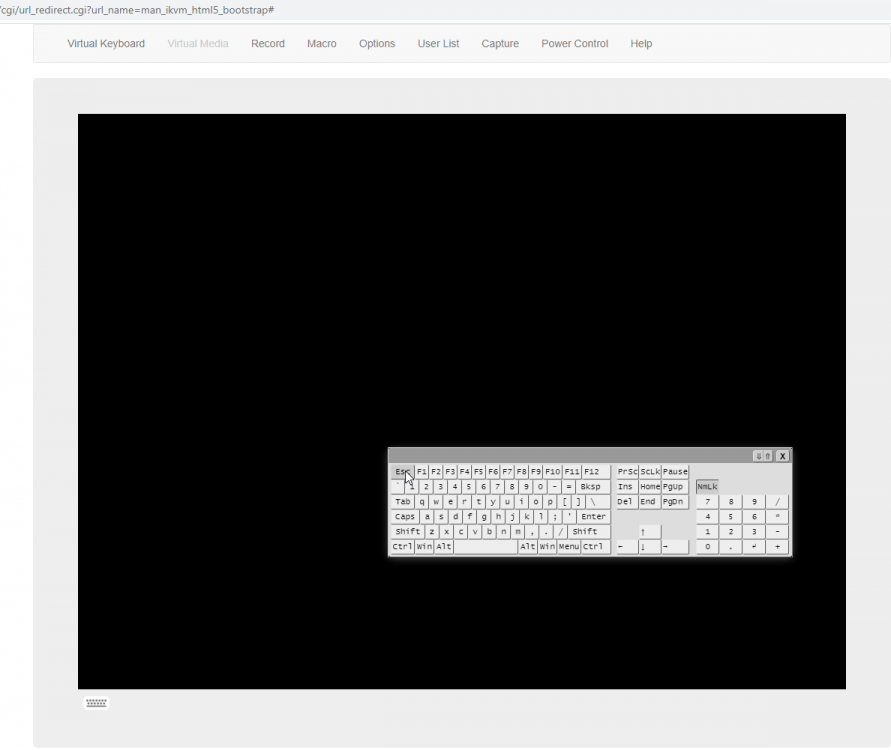Open the Virtual Keyboard menu
Viewport: 891px width, 750px height.
106,44
